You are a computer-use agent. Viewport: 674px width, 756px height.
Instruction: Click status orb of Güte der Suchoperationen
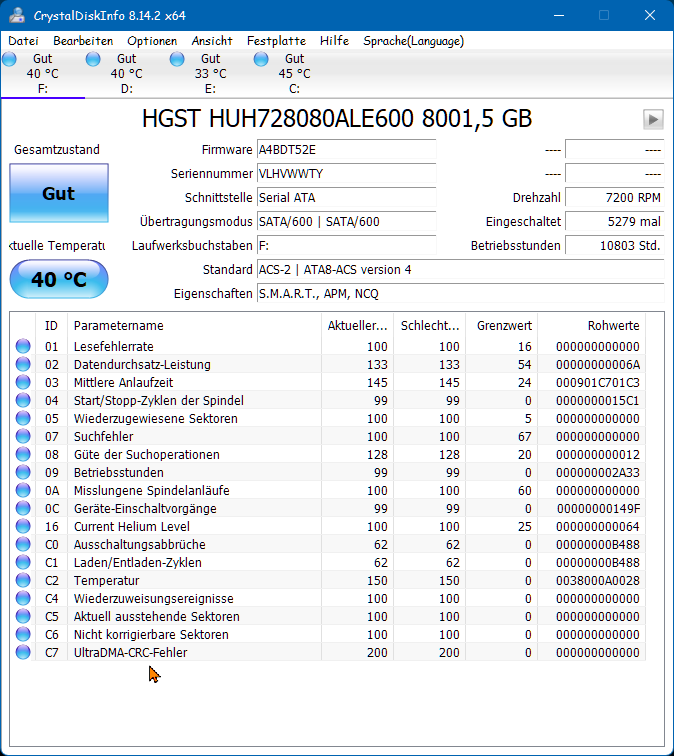[x=23, y=454]
